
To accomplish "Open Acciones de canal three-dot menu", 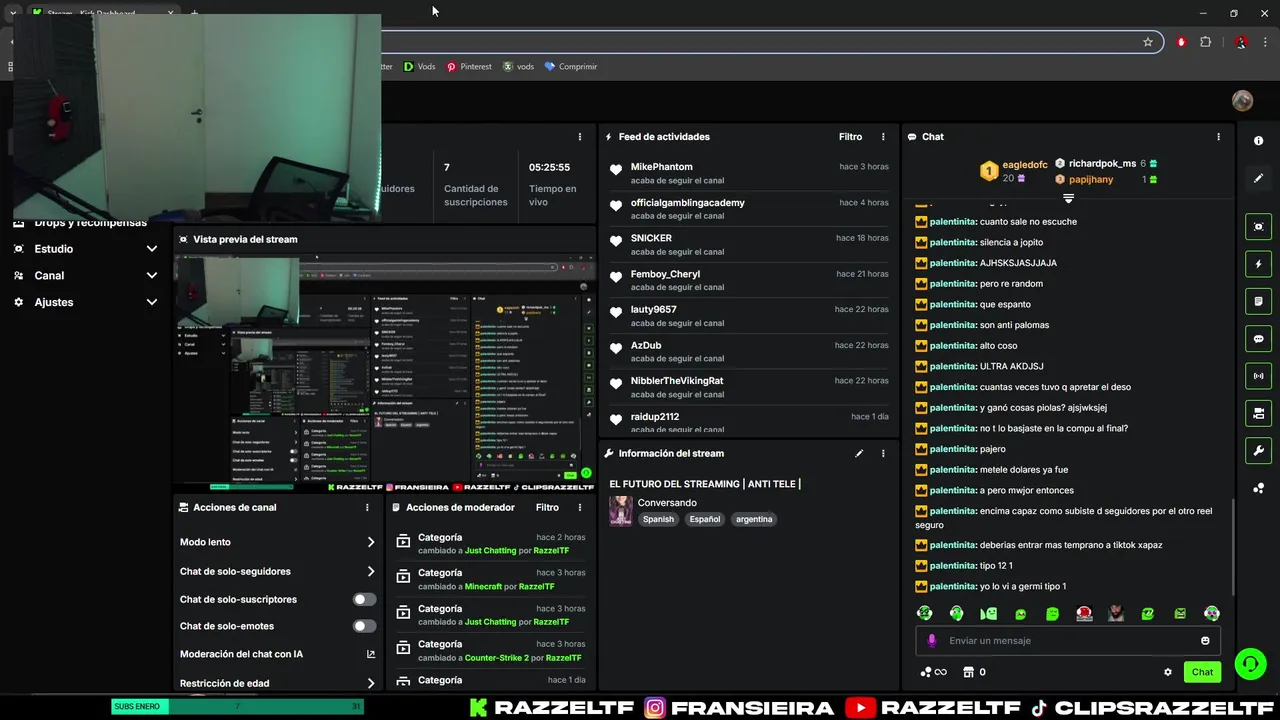I will click(x=367, y=507).
